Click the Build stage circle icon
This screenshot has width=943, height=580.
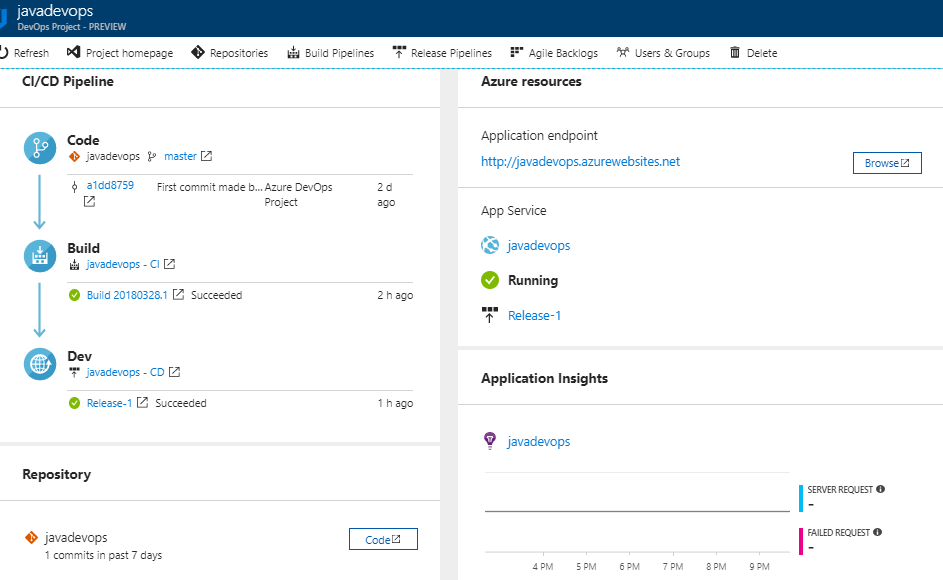(40, 256)
